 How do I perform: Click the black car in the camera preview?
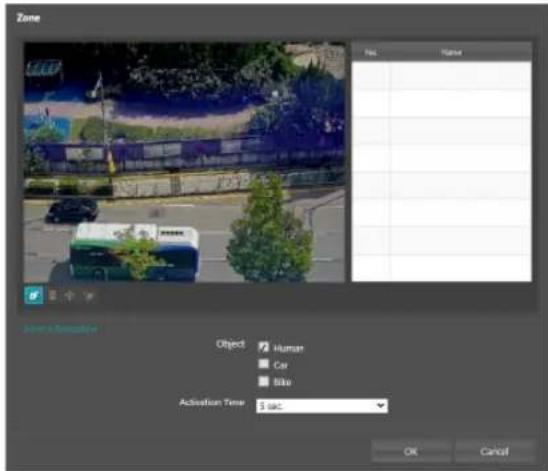coord(72,210)
